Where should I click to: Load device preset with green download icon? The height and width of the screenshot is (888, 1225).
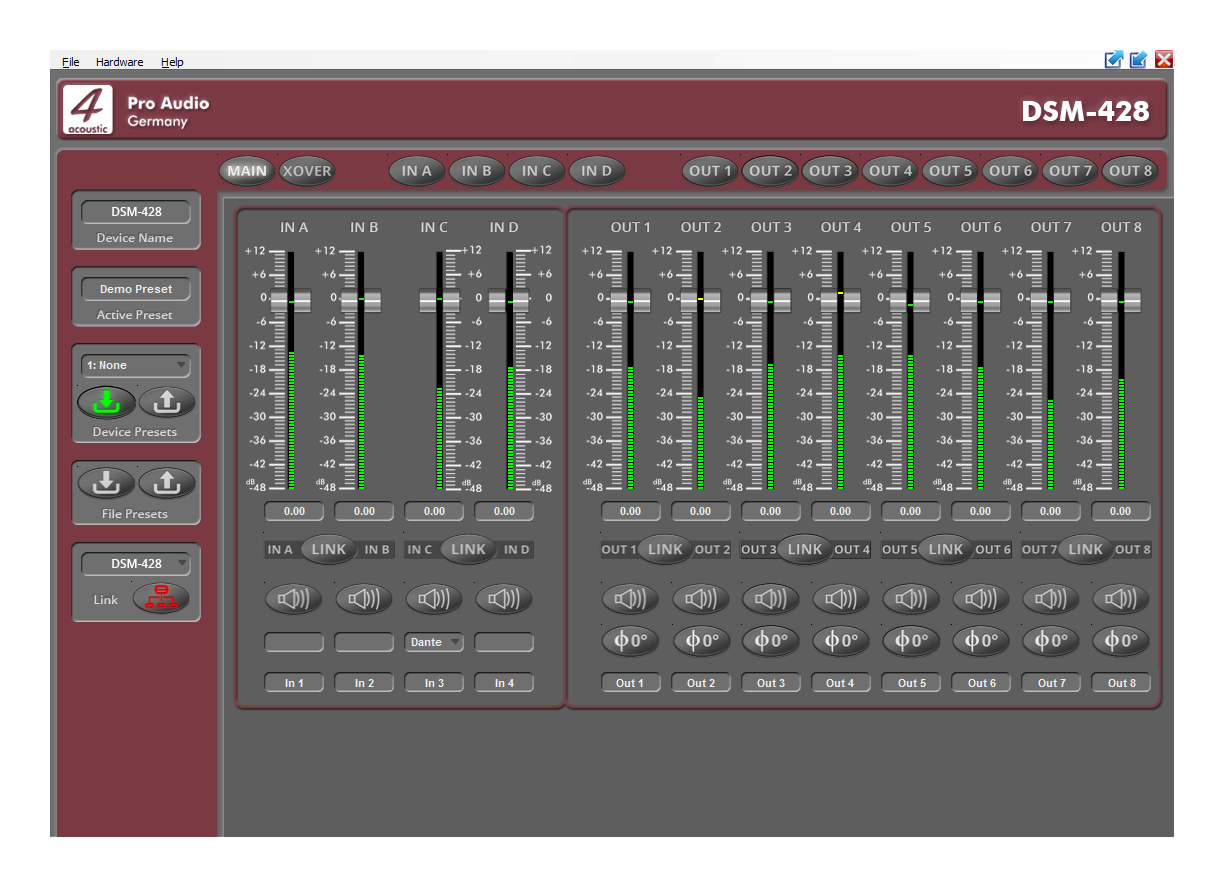106,402
